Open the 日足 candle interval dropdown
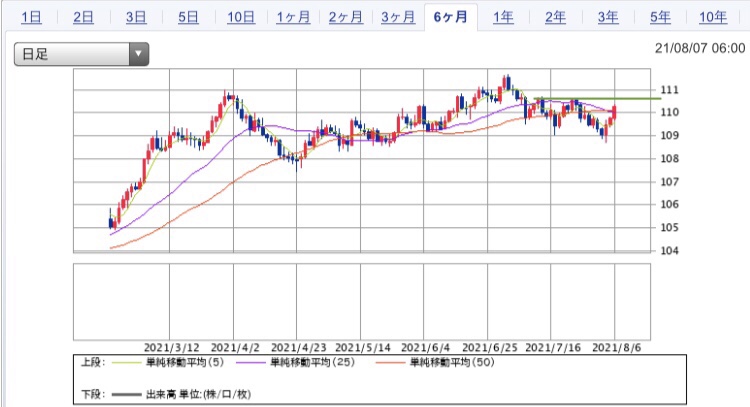 tap(81, 54)
